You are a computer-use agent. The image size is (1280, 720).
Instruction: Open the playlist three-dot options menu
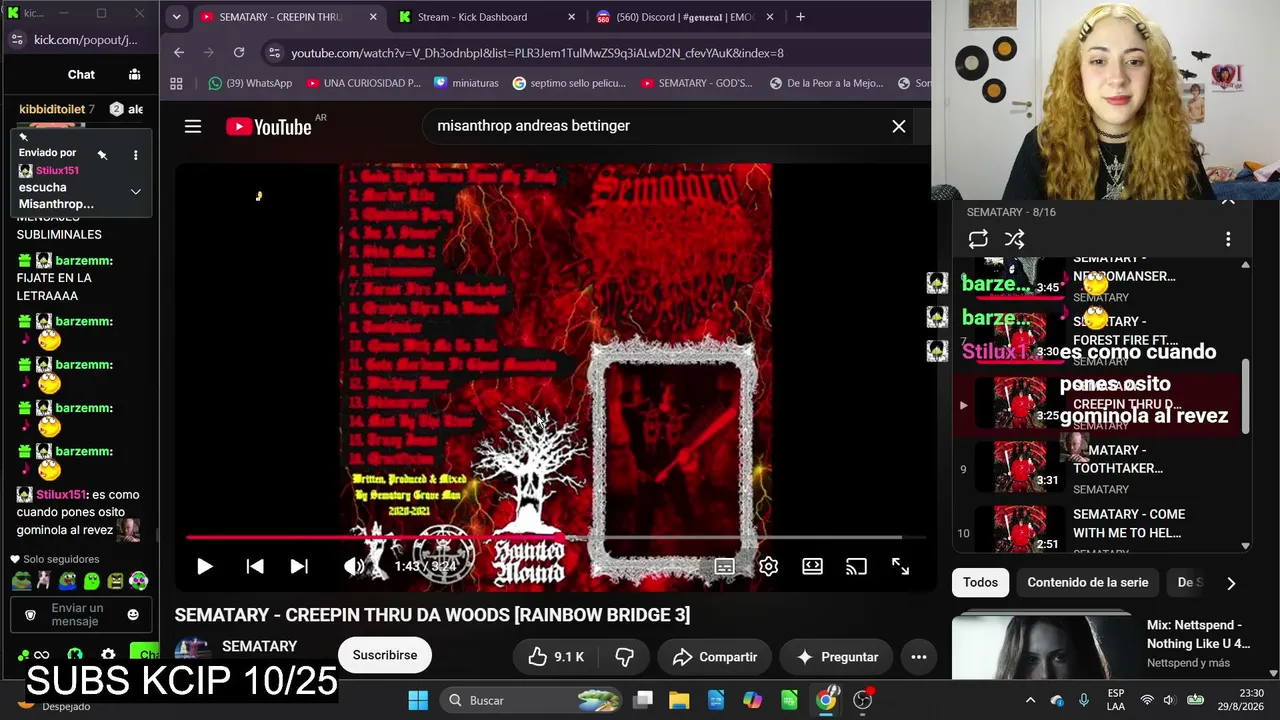(1228, 239)
